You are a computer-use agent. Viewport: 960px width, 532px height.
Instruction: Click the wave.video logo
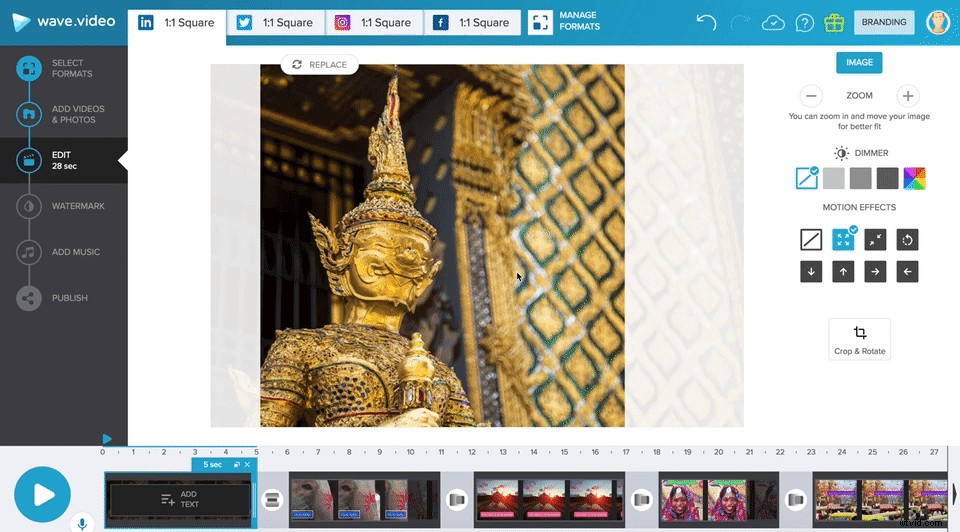pos(64,22)
